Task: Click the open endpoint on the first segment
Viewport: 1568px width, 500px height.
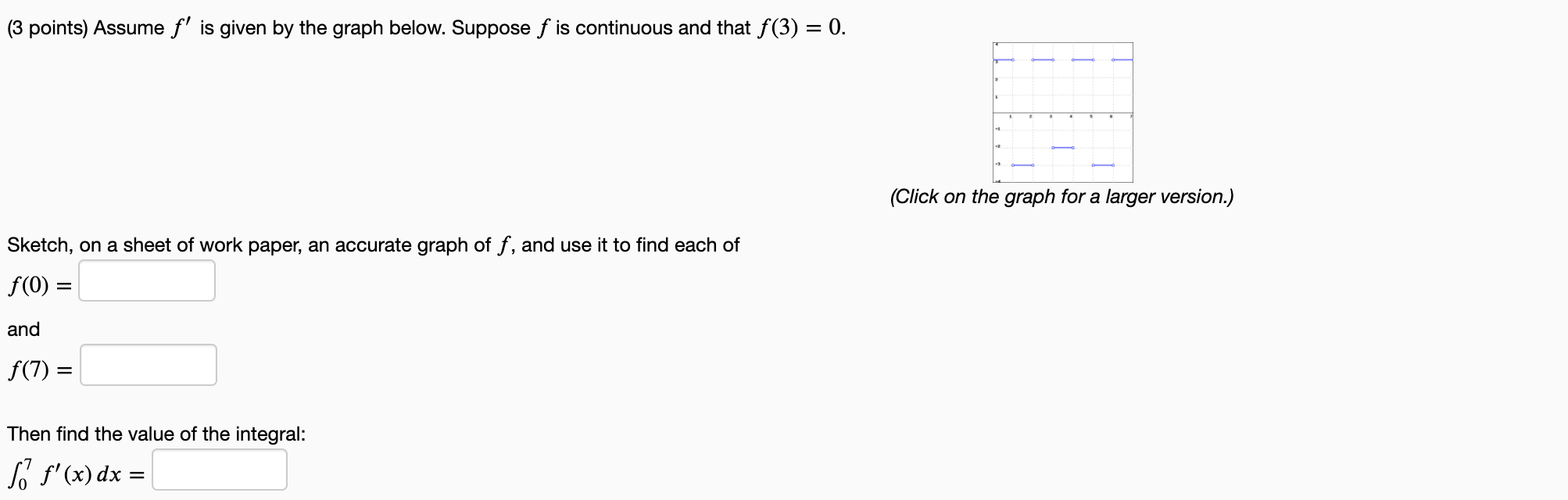Action: tap(1012, 59)
